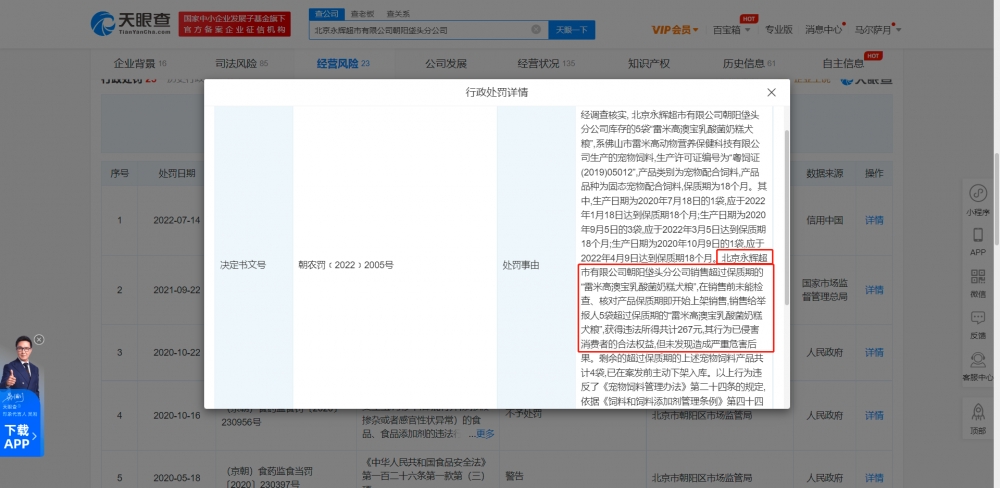Open 详情 for the 2020-10-22 row

pos(874,352)
